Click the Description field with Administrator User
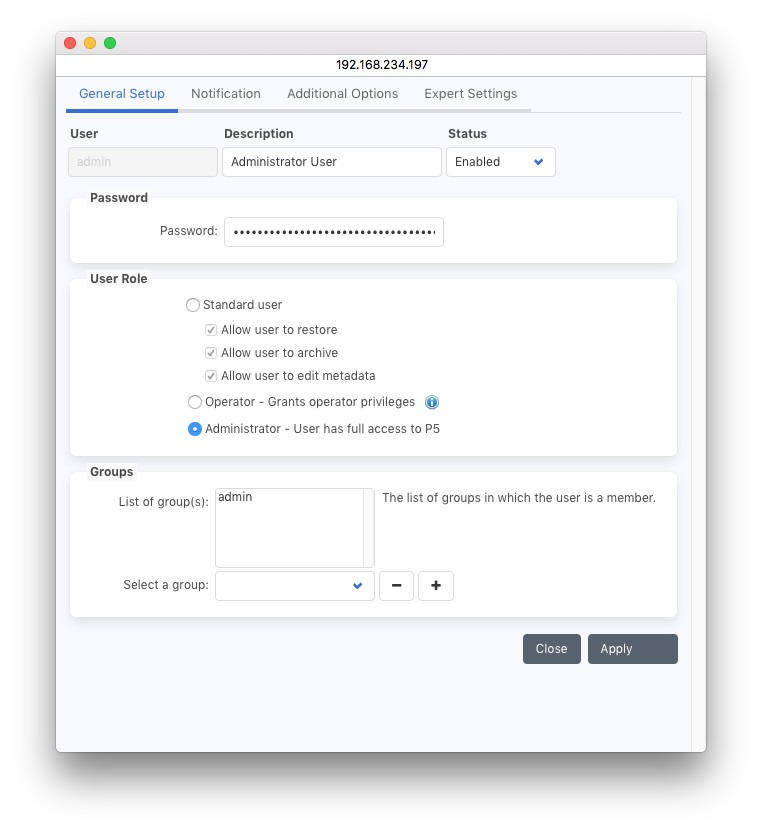762x832 pixels. pyautogui.click(x=331, y=162)
